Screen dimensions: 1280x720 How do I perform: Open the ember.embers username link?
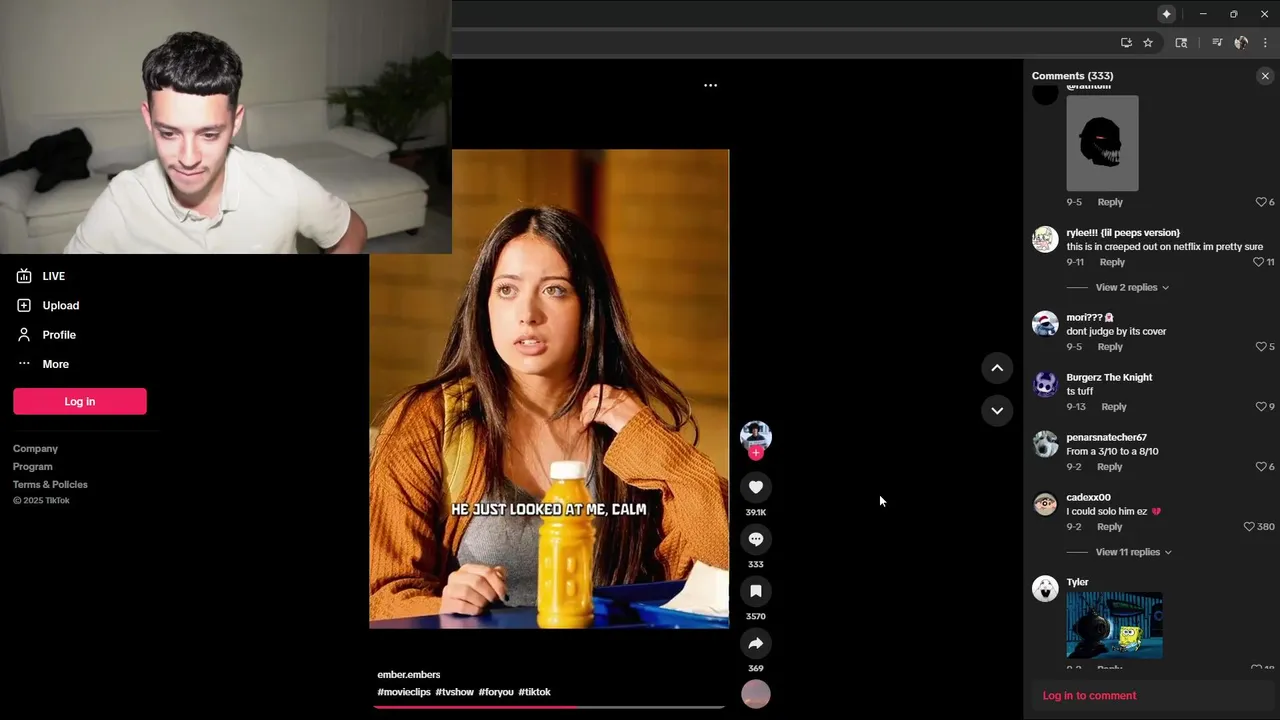pyautogui.click(x=408, y=675)
